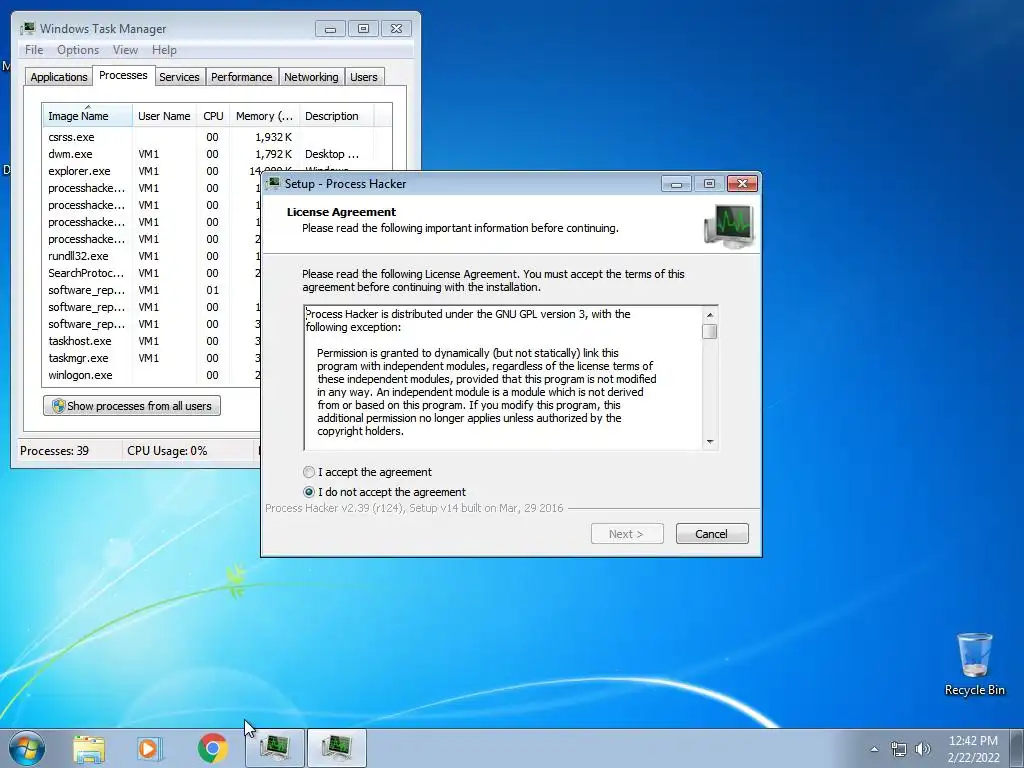
Task: Open the Windows Start menu orb
Action: tap(27, 748)
